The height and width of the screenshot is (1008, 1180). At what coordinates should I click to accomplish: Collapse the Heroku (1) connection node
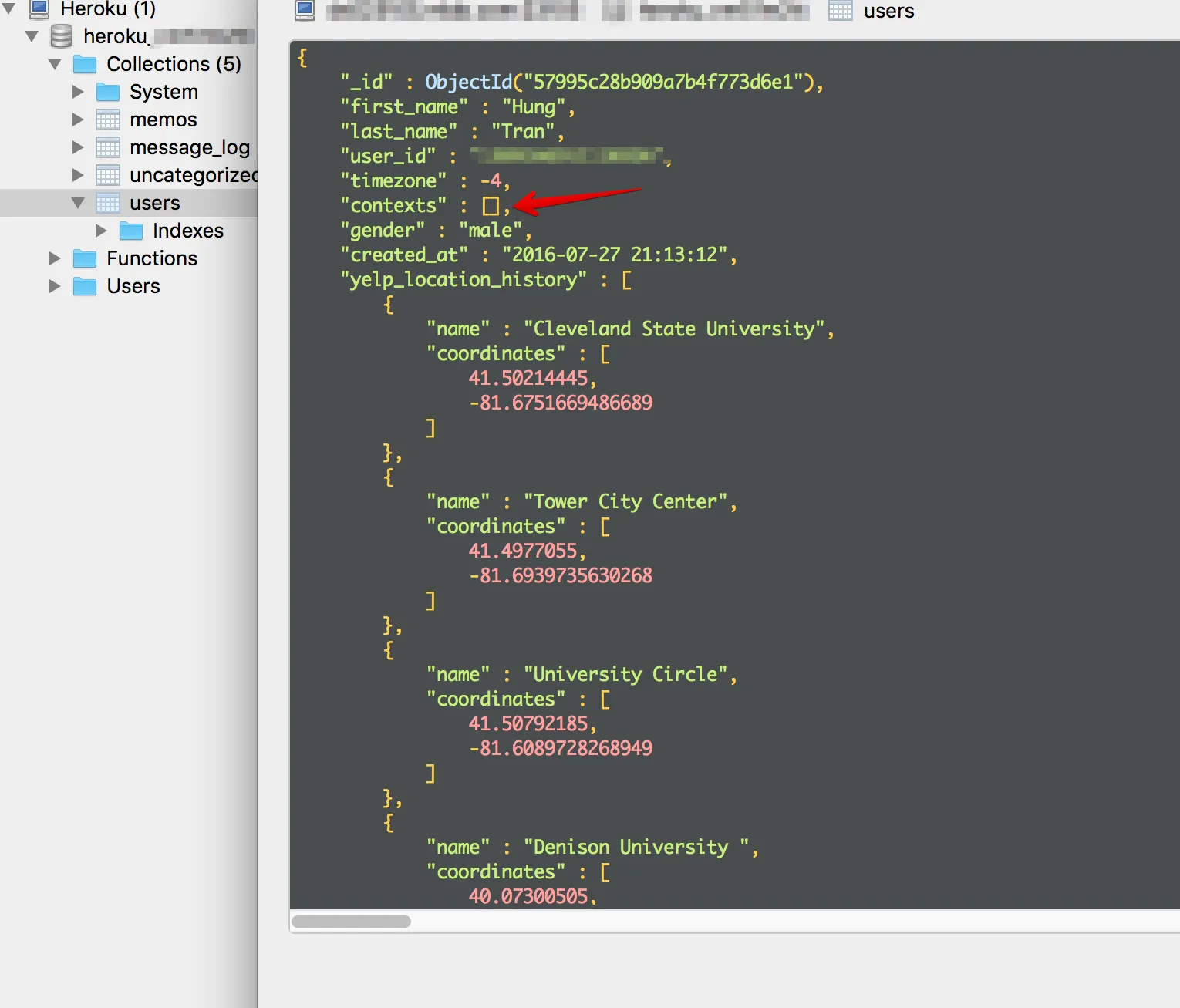[9, 9]
